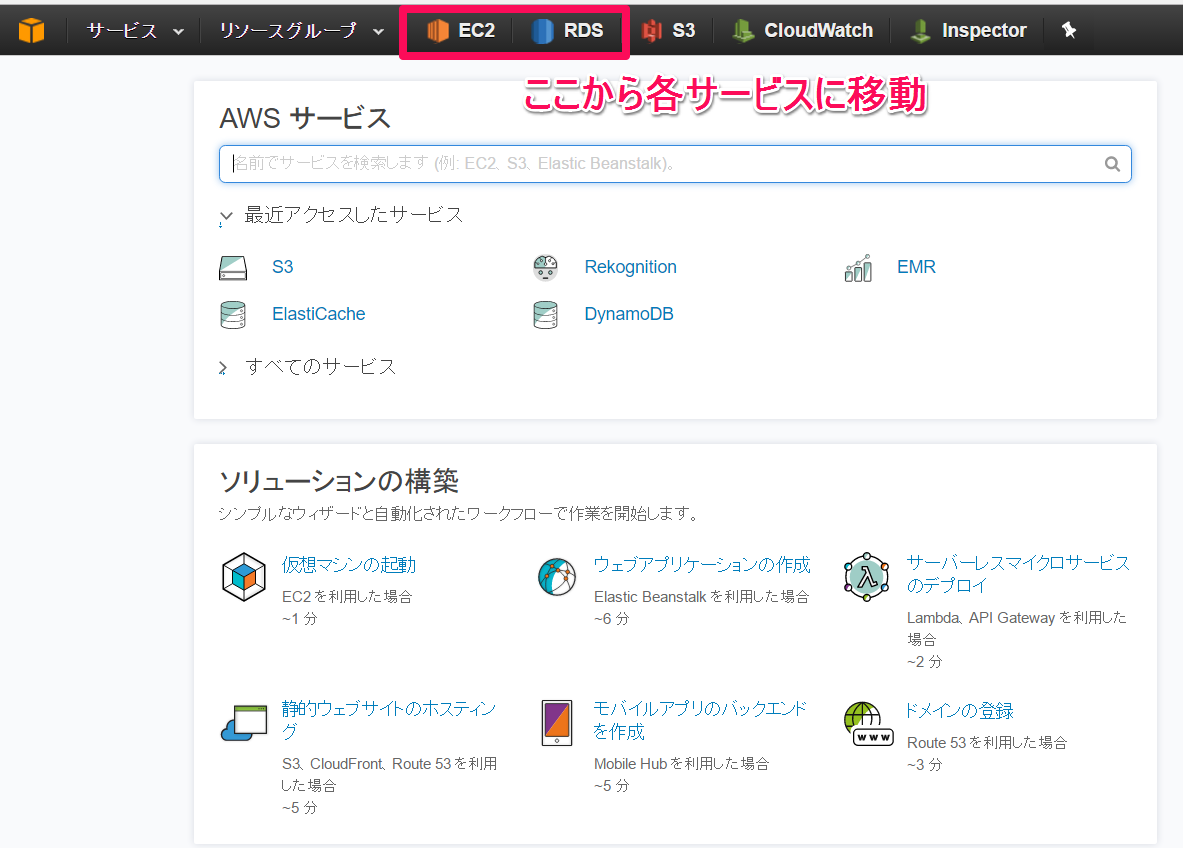Image resolution: width=1183 pixels, height=848 pixels.
Task: Click 'EC2 を利用した場合' text
Action: click(347, 597)
